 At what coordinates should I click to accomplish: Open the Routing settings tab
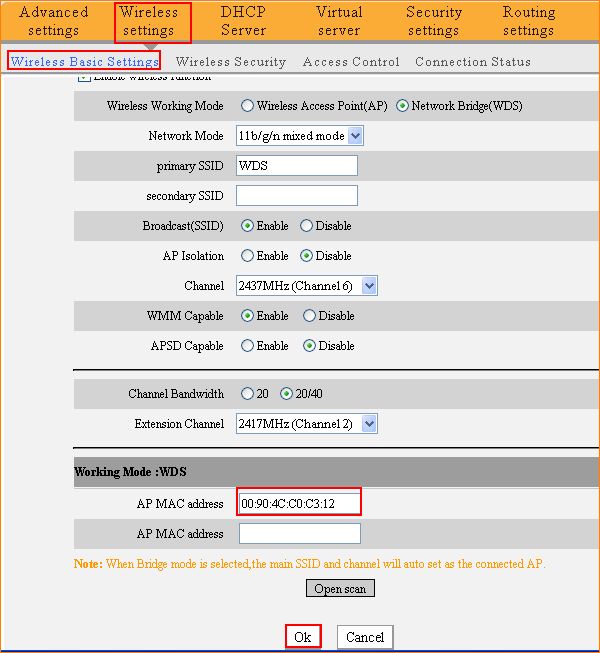tap(528, 21)
